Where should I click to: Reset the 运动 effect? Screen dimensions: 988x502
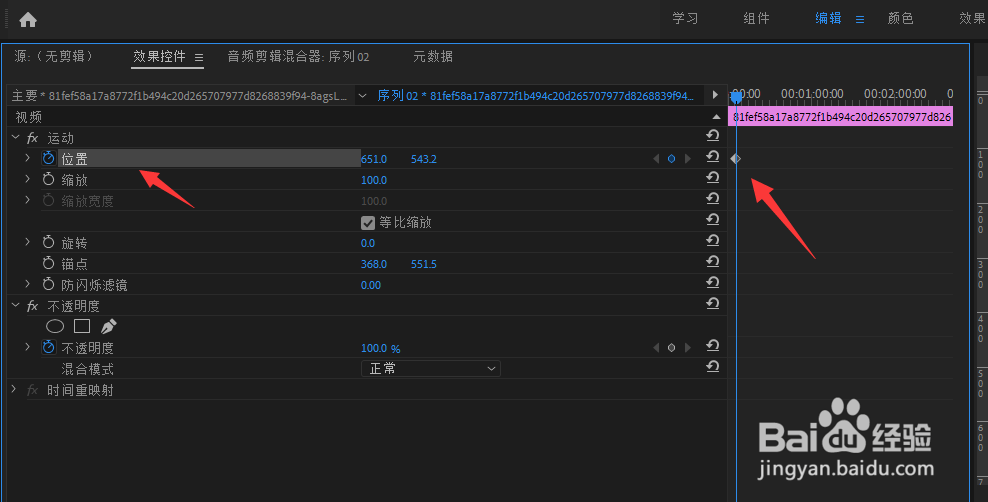[x=713, y=135]
